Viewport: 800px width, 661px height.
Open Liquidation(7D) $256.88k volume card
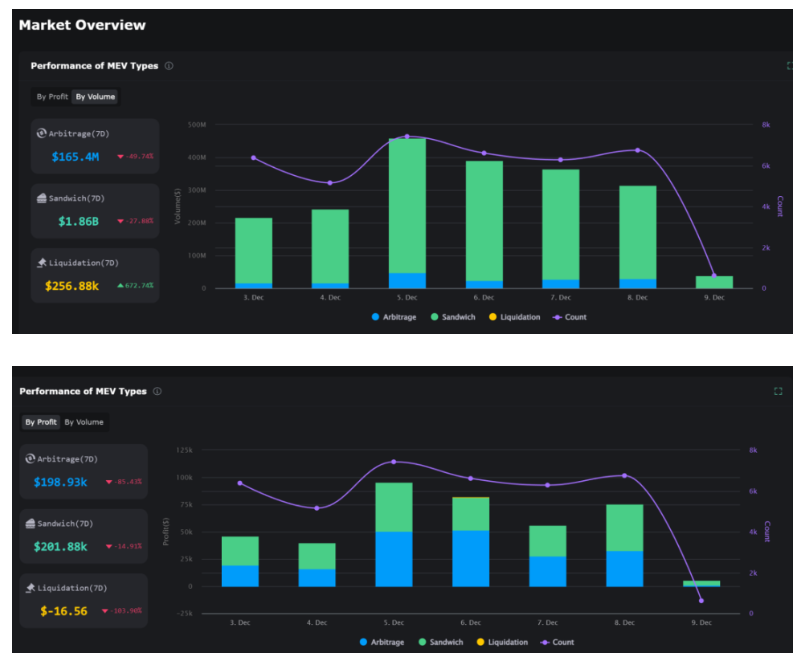point(95,275)
